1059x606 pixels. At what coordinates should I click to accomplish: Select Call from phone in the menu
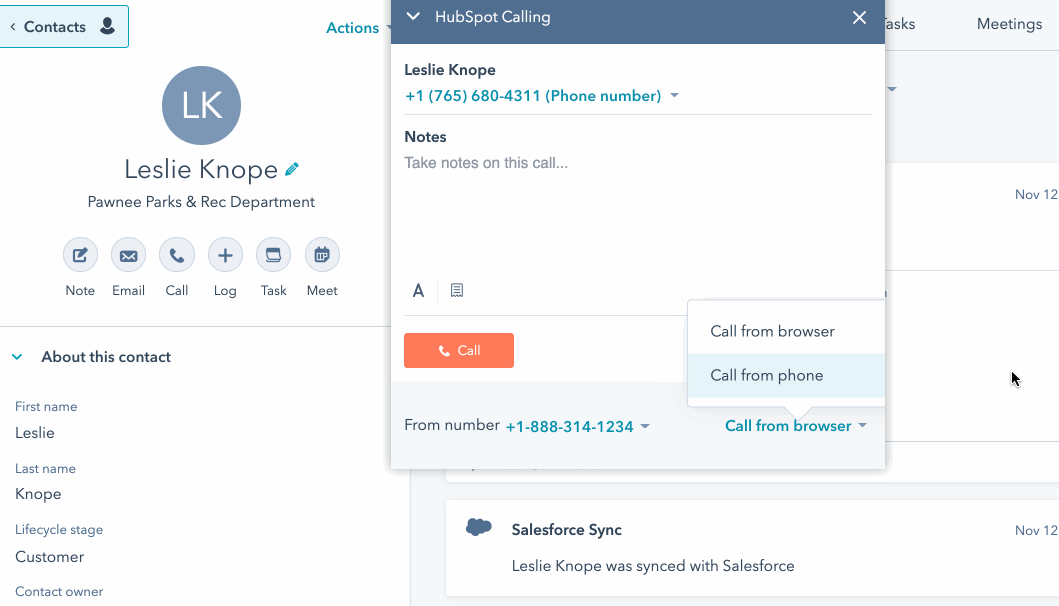[x=766, y=376]
